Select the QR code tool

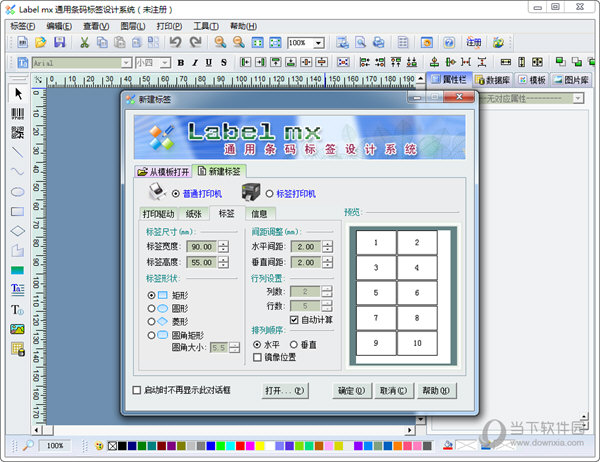tap(18, 133)
